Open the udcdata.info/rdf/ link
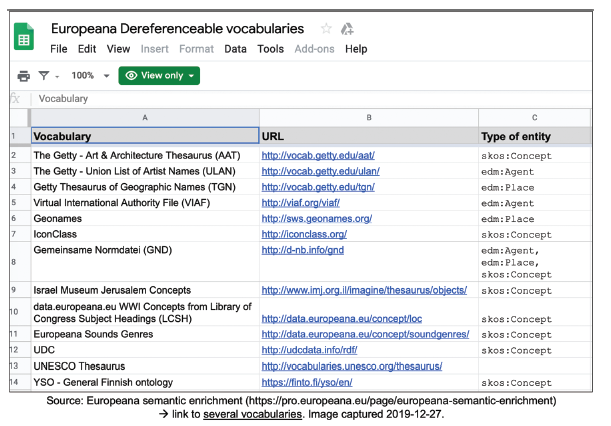Screen dimensions: 611x426 309,350
